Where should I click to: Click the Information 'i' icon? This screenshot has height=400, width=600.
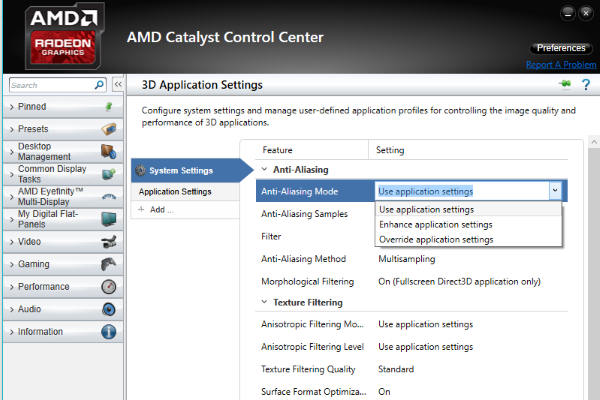tap(109, 331)
